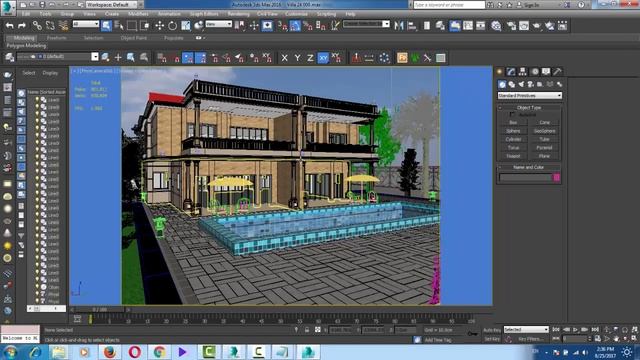
Task: Select the Lights category icon
Action: click(521, 84)
